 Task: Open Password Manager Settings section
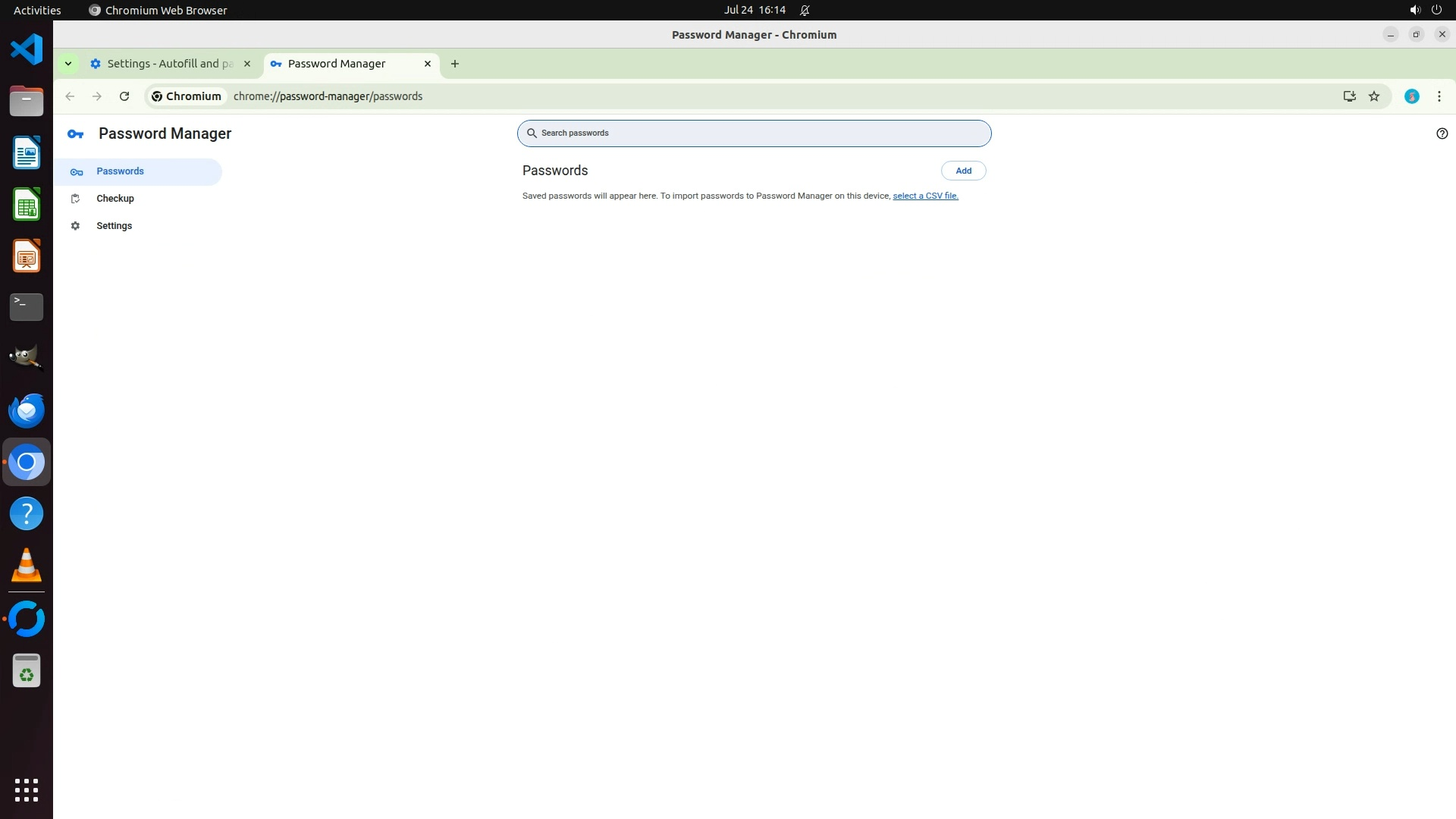click(114, 226)
